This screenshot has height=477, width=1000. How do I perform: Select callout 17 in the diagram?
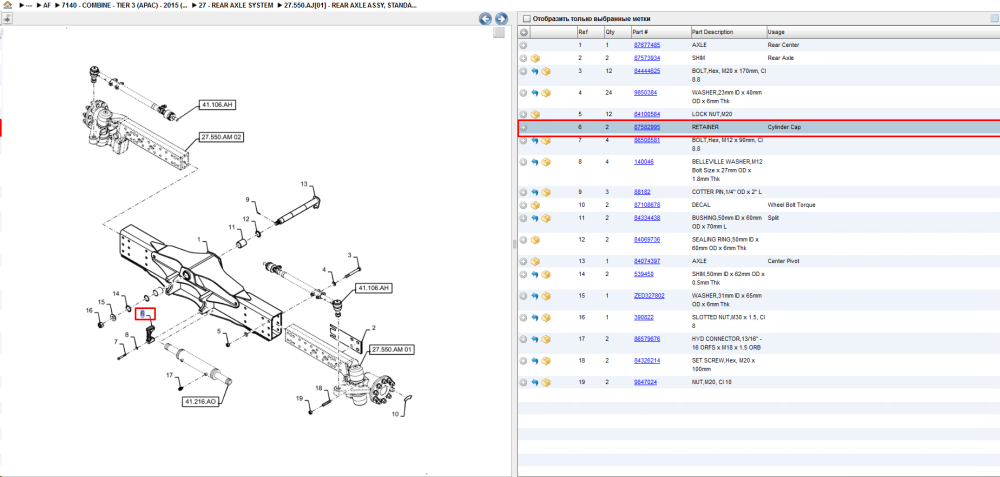point(170,374)
